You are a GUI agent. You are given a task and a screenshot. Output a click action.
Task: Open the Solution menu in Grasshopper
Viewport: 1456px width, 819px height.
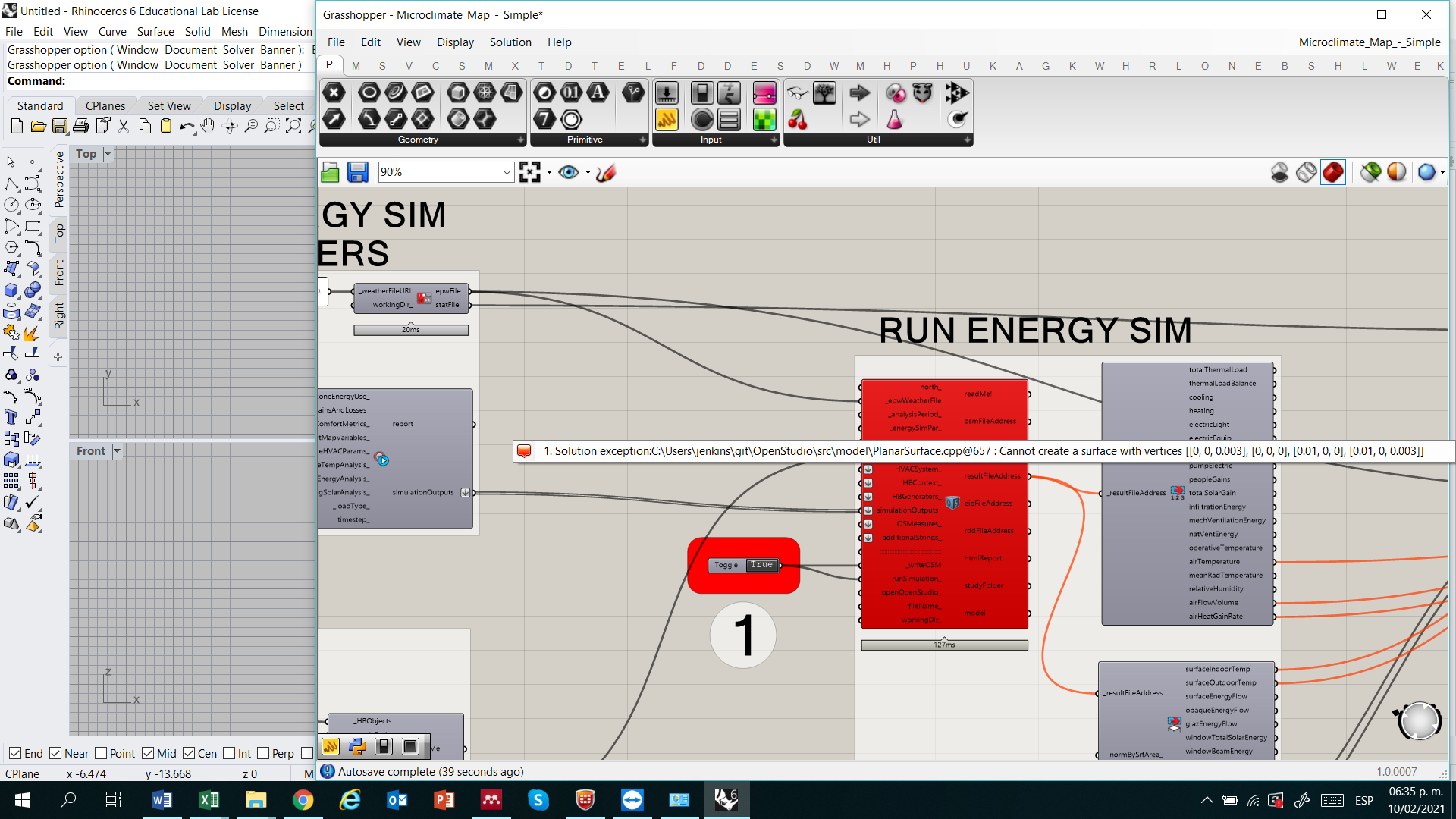[x=510, y=42]
